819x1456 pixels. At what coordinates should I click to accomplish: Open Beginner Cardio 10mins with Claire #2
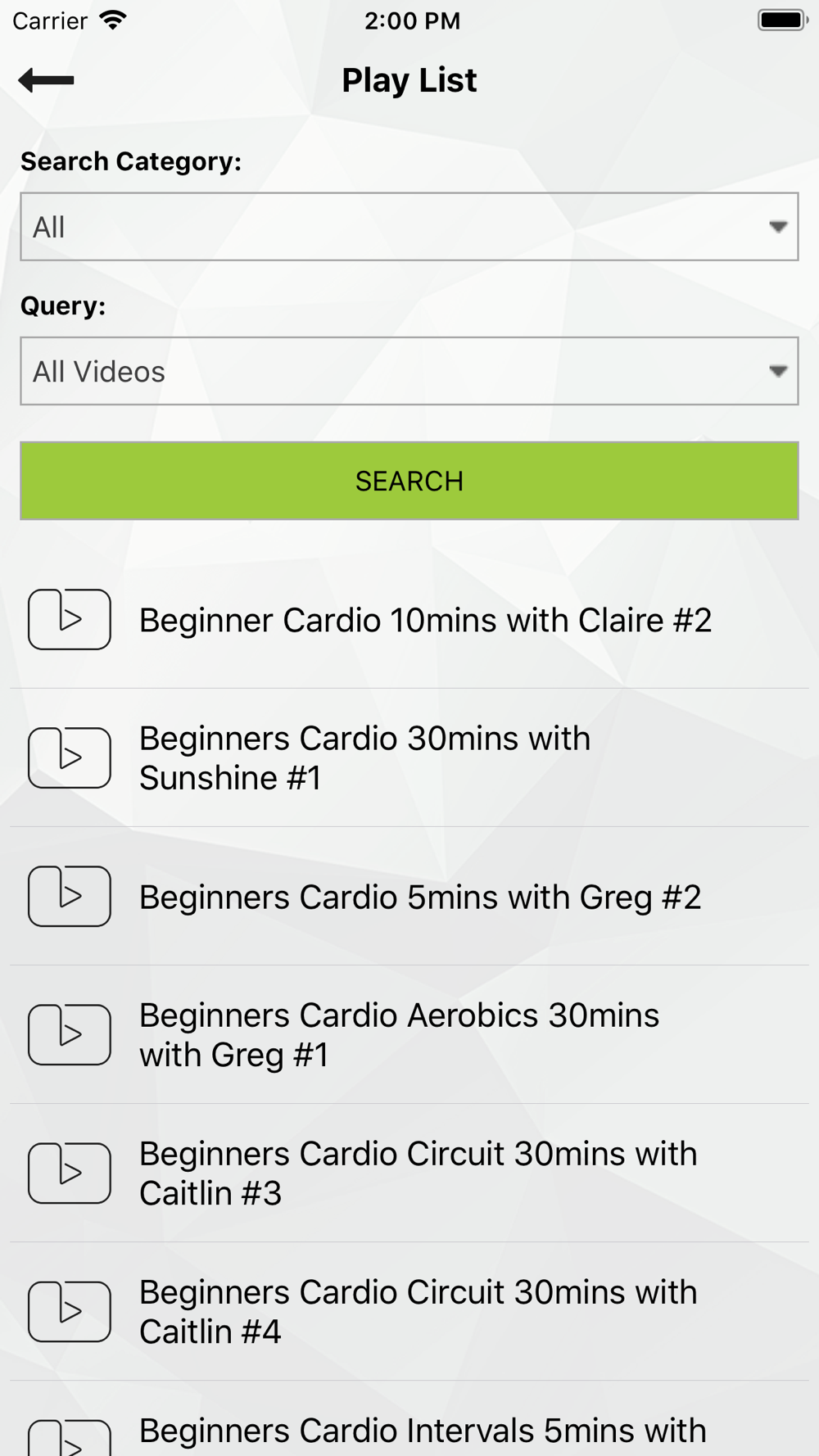point(425,620)
